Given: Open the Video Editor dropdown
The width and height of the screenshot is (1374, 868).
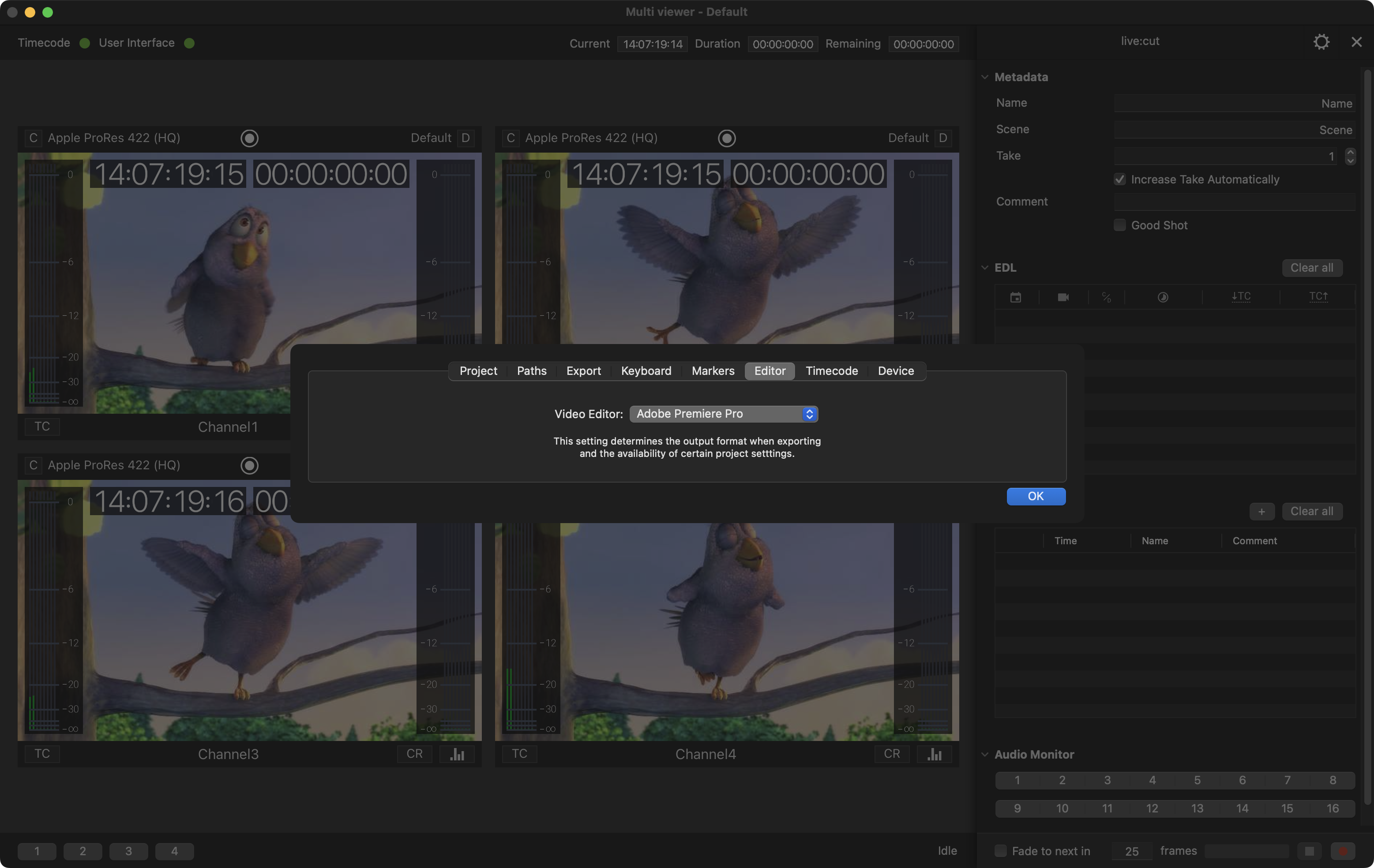Looking at the screenshot, I should [x=724, y=414].
